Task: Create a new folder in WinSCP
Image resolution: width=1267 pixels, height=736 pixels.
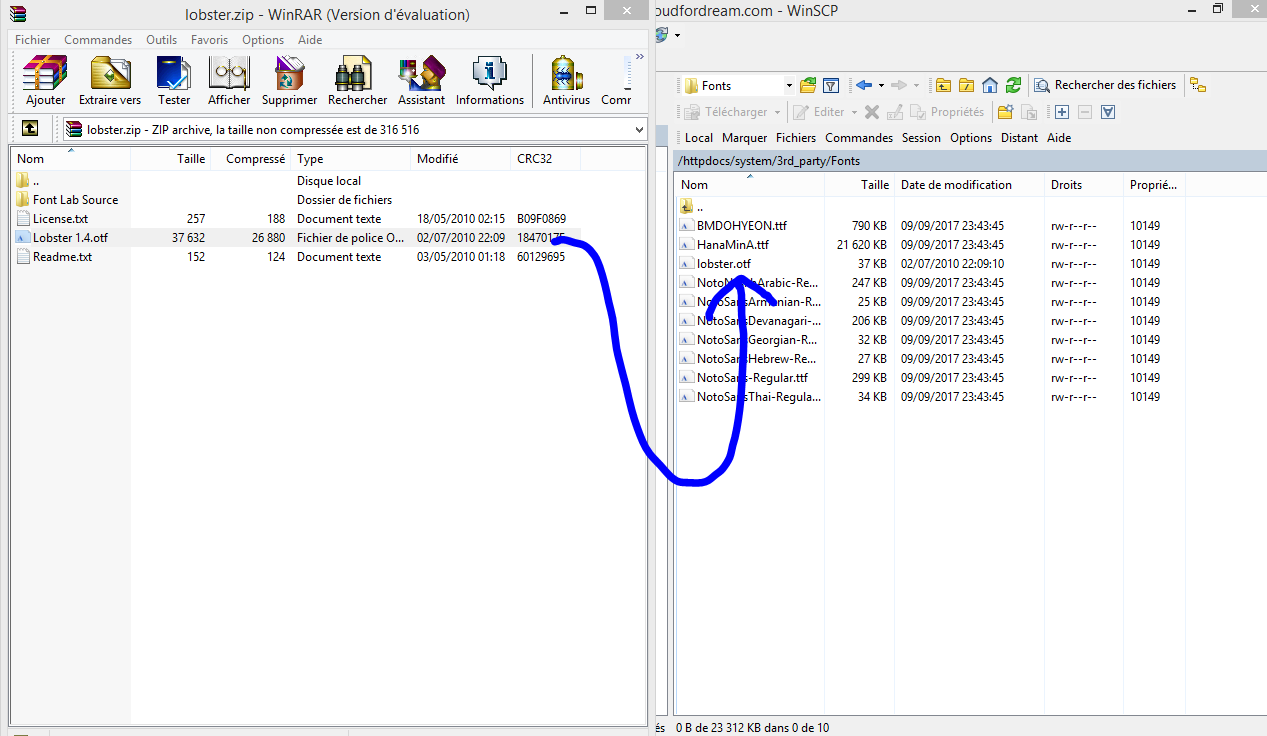Action: click(1005, 112)
